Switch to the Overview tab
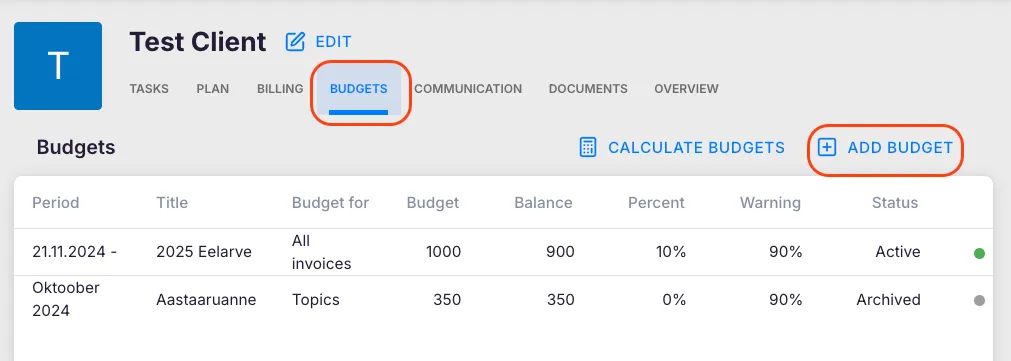Image resolution: width=1011 pixels, height=361 pixels. point(686,89)
